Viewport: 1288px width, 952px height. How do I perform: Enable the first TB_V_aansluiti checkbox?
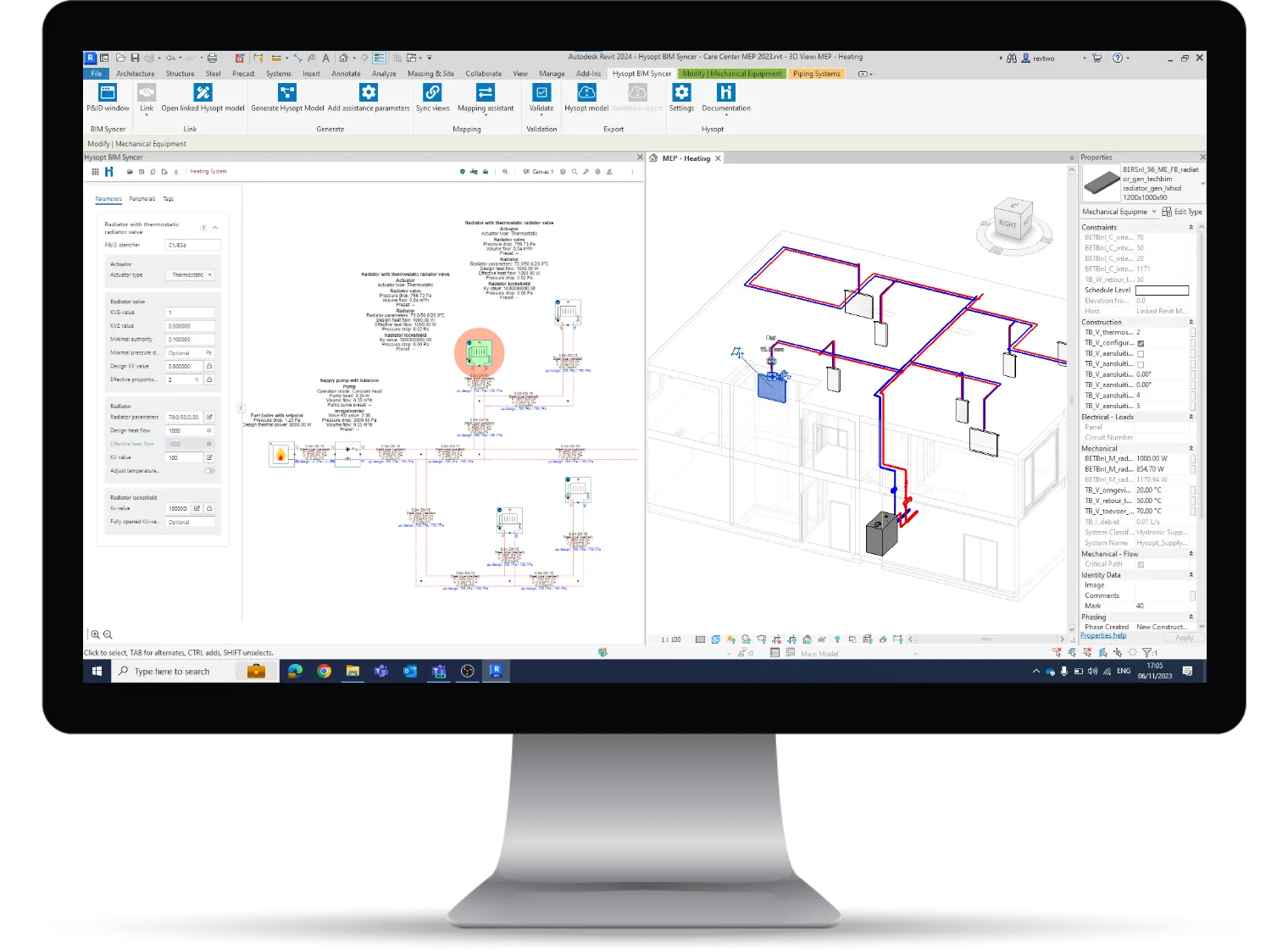[1141, 353]
